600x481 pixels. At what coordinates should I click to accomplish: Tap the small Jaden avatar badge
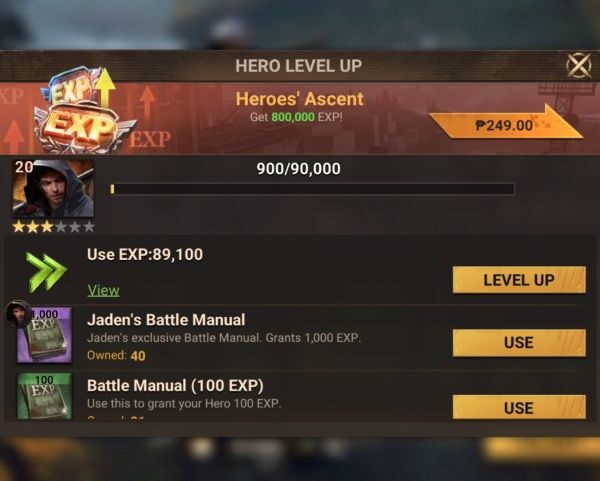(x=18, y=314)
